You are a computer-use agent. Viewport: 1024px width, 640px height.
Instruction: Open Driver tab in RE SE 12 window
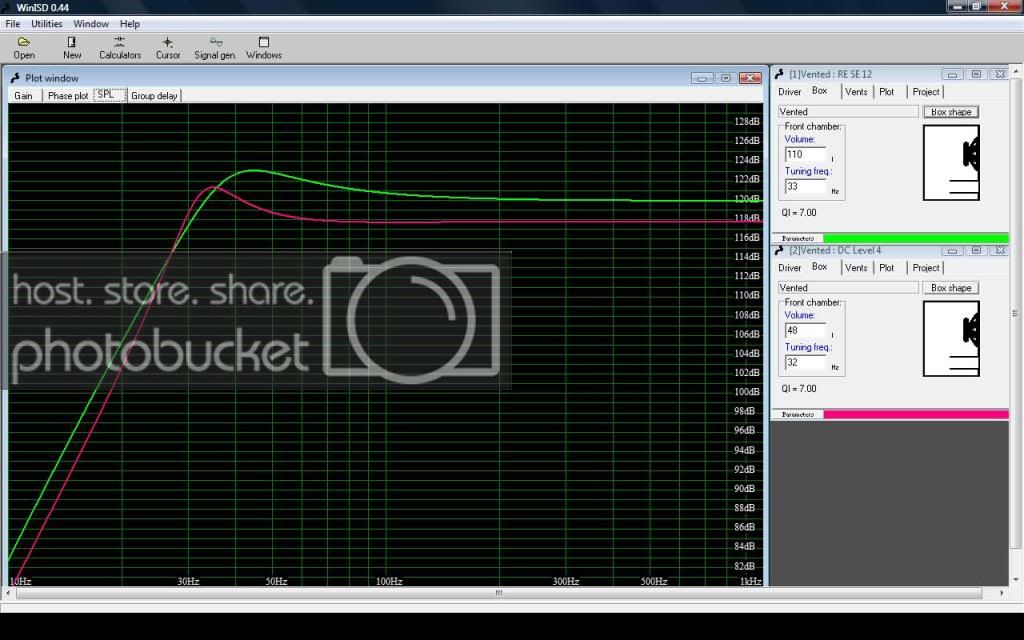click(789, 92)
